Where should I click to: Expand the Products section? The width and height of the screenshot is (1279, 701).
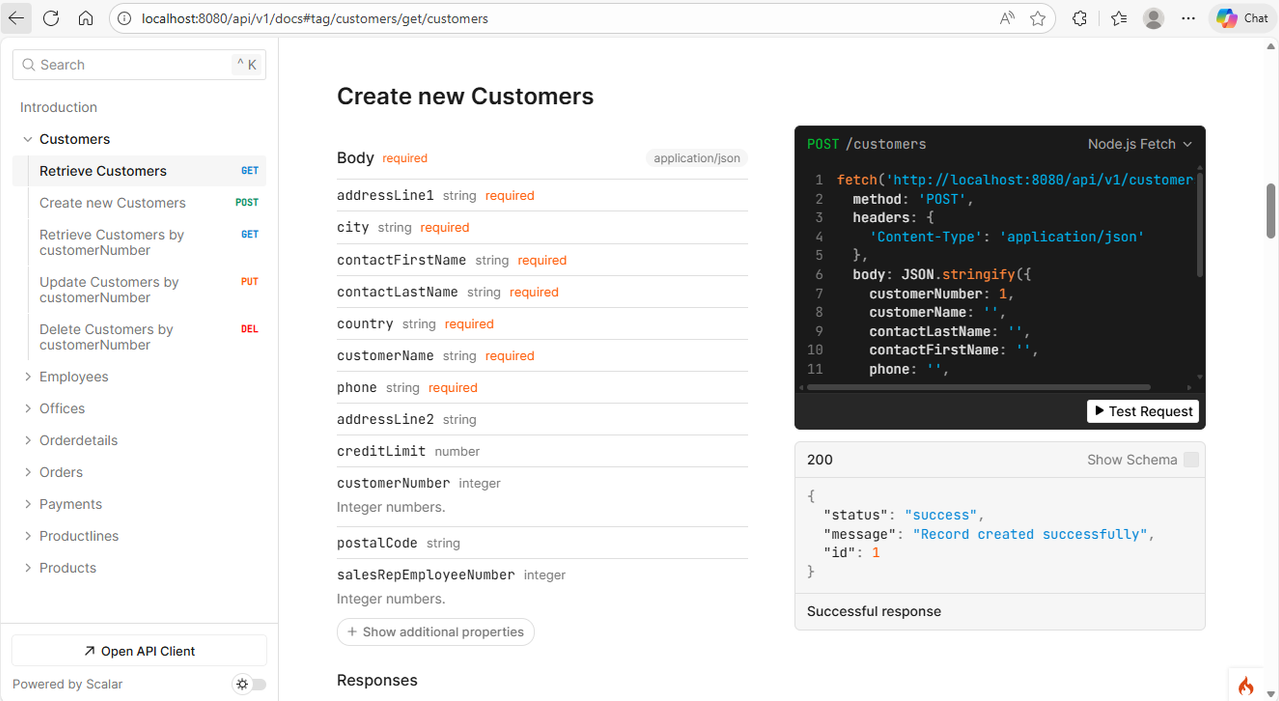click(28, 568)
